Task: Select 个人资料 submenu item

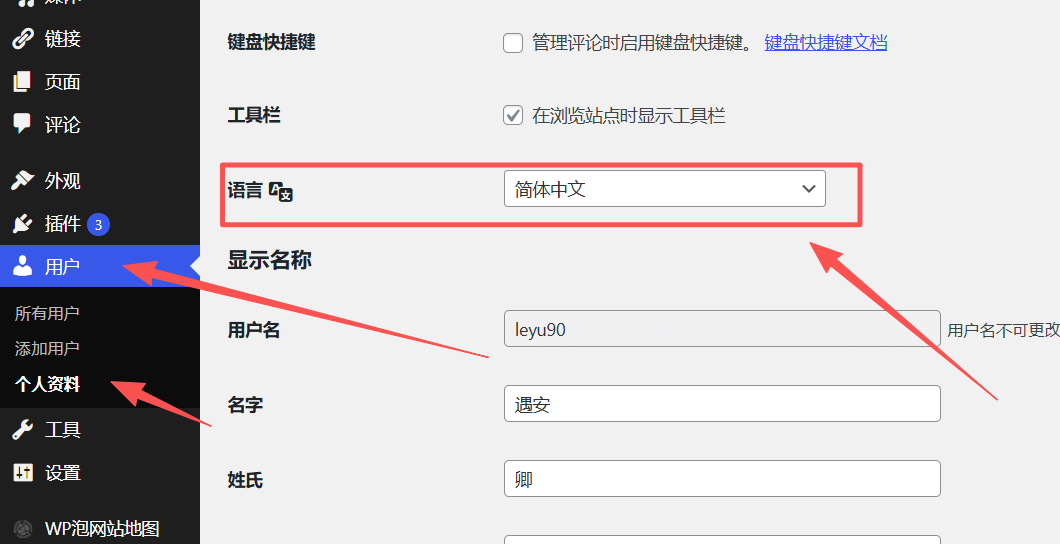Action: pyautogui.click(x=47, y=385)
